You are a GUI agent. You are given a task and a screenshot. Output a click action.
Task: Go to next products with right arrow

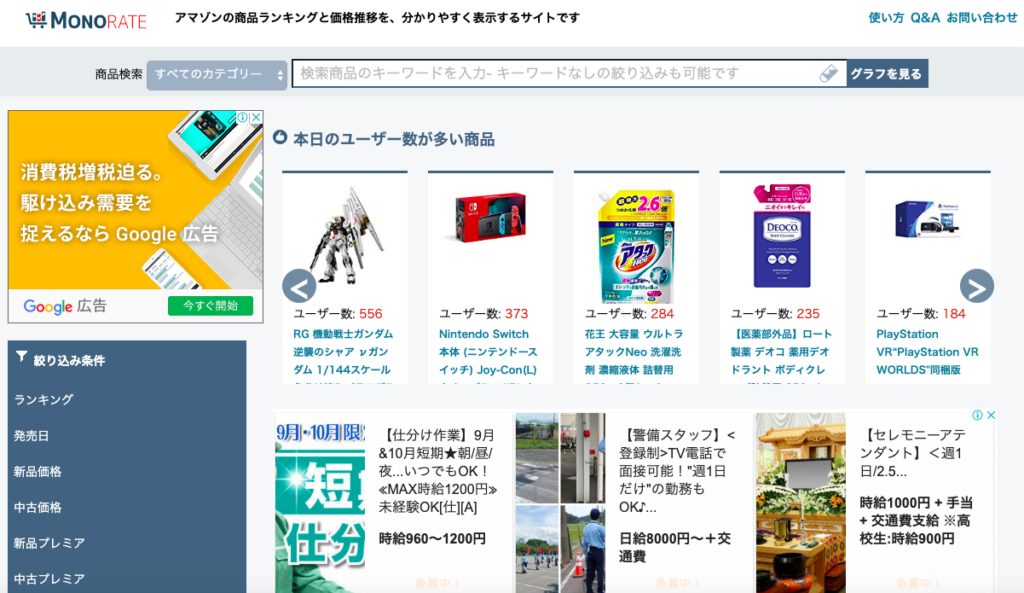point(977,286)
